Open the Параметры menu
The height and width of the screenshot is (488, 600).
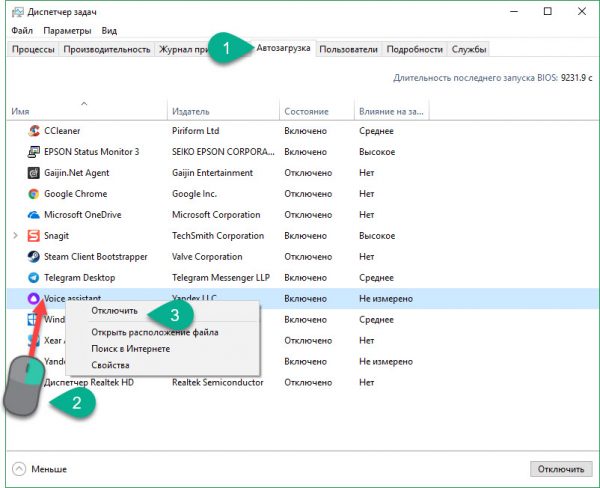67,31
